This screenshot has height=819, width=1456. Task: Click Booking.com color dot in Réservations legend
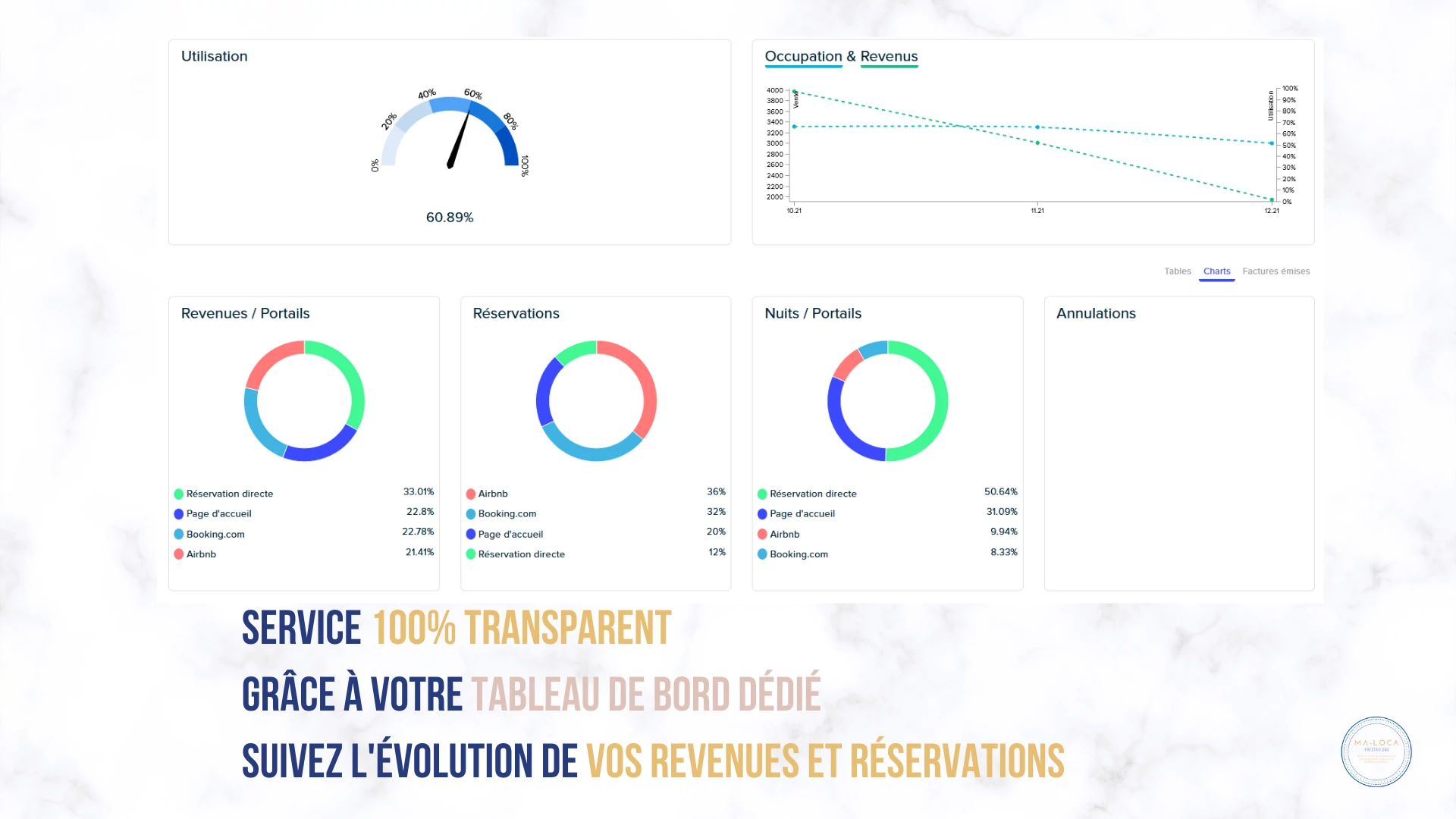(x=471, y=514)
